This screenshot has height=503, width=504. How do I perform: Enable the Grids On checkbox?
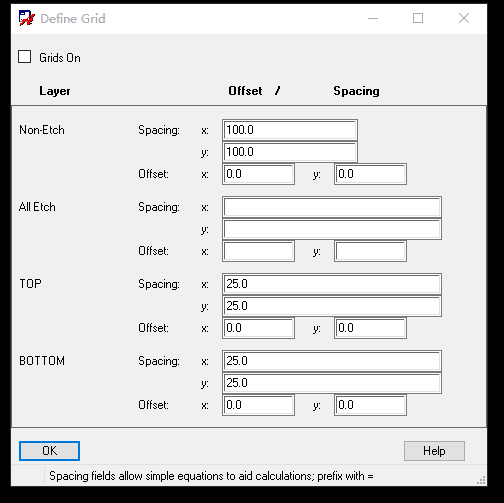click(25, 57)
